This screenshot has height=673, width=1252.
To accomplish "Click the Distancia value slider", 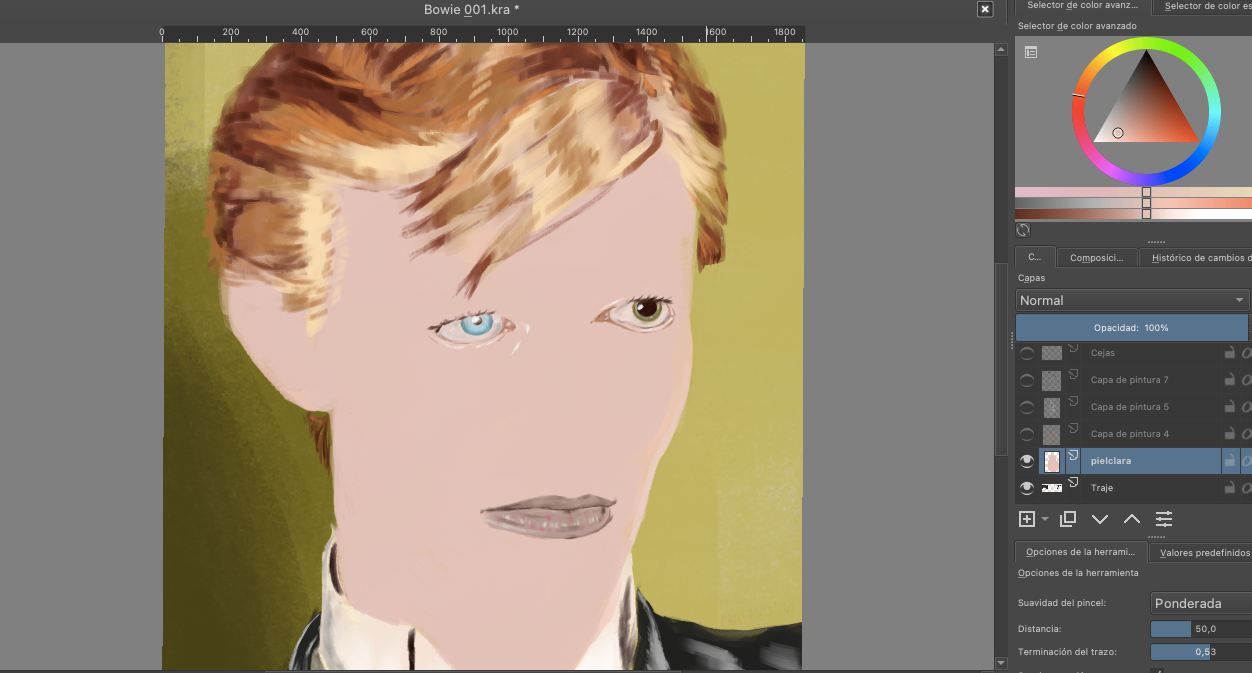I will click(x=1201, y=629).
